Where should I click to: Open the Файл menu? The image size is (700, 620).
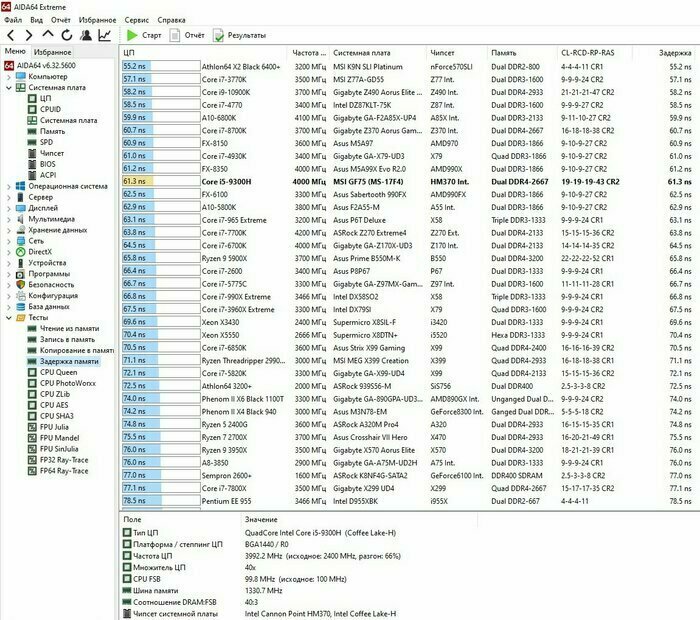click(x=13, y=19)
